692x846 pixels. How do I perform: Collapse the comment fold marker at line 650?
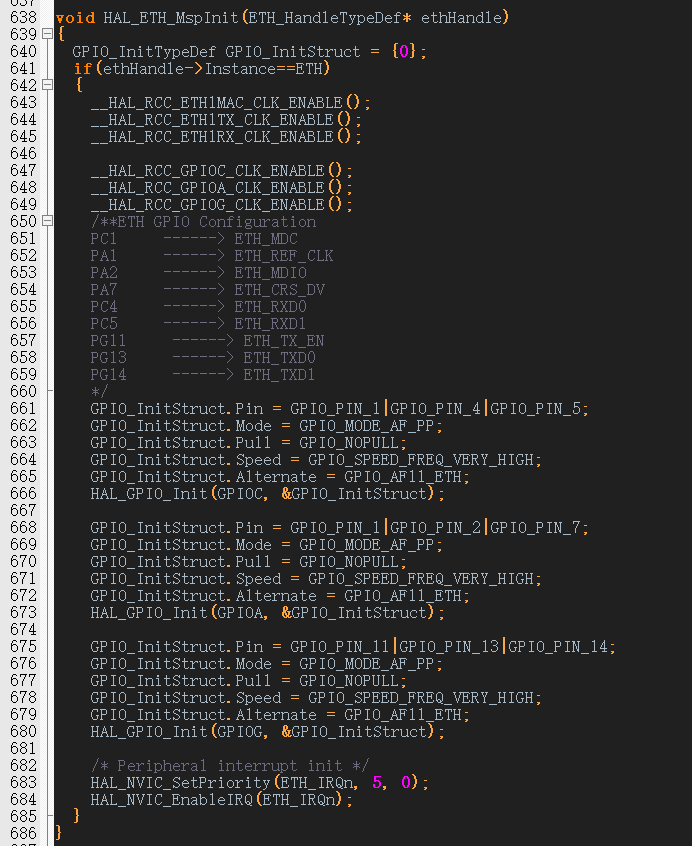click(47, 221)
